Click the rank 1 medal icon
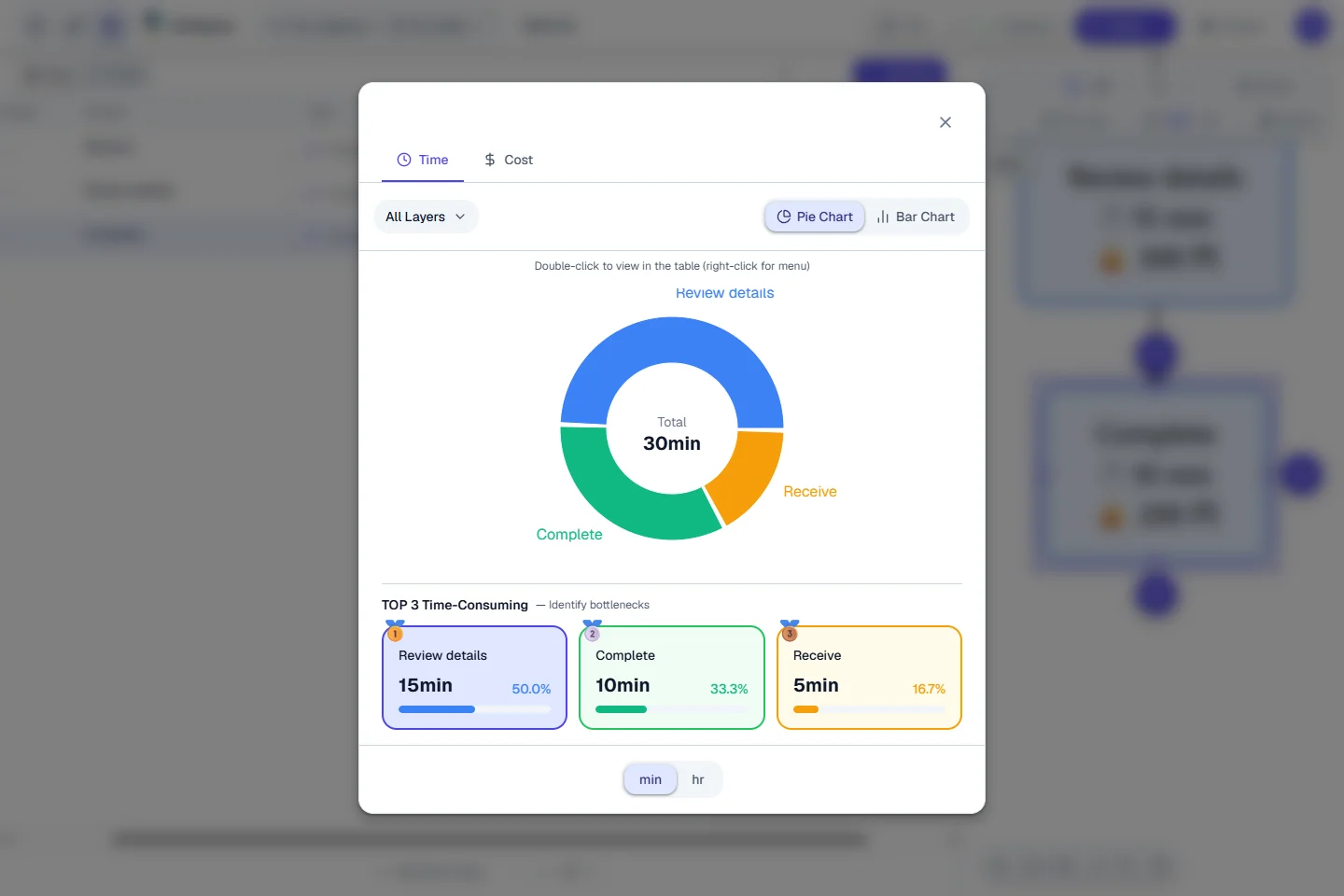The image size is (1344, 896). [395, 631]
